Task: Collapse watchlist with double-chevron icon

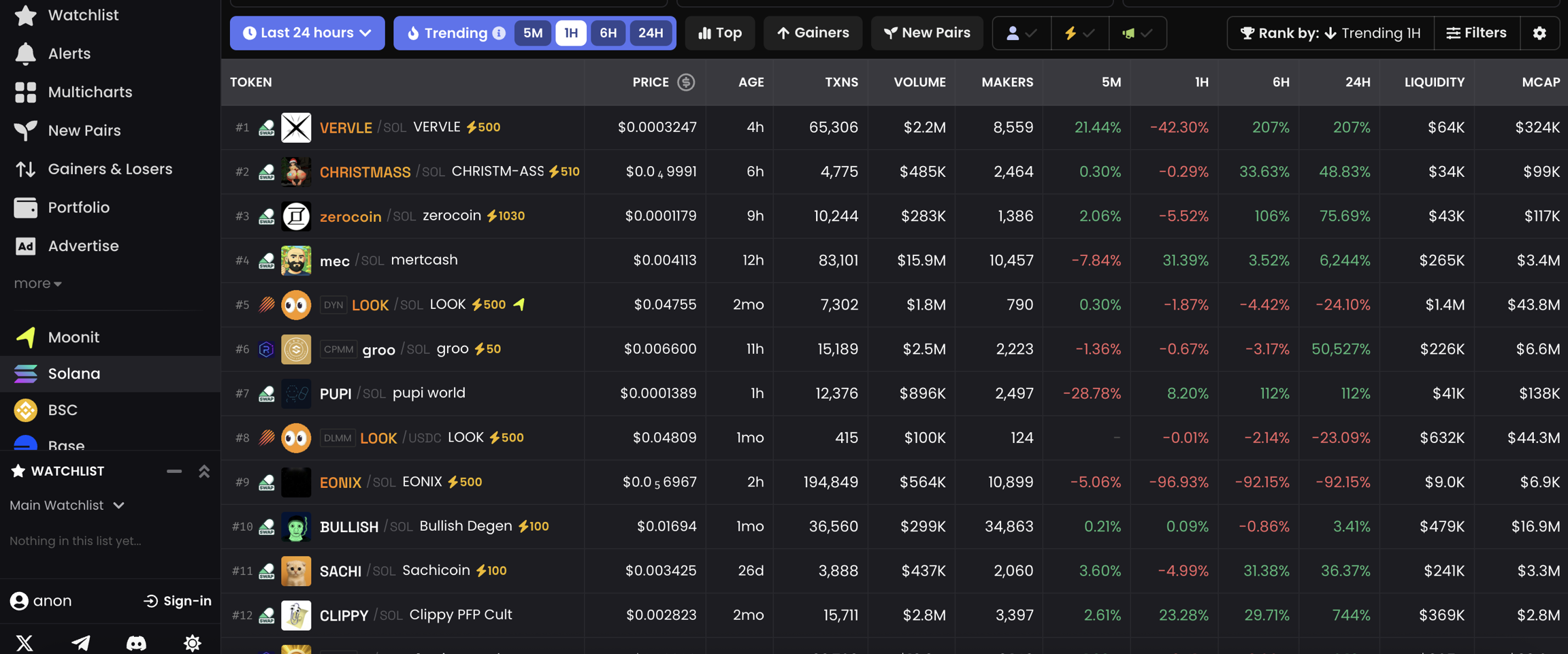Action: 203,472
